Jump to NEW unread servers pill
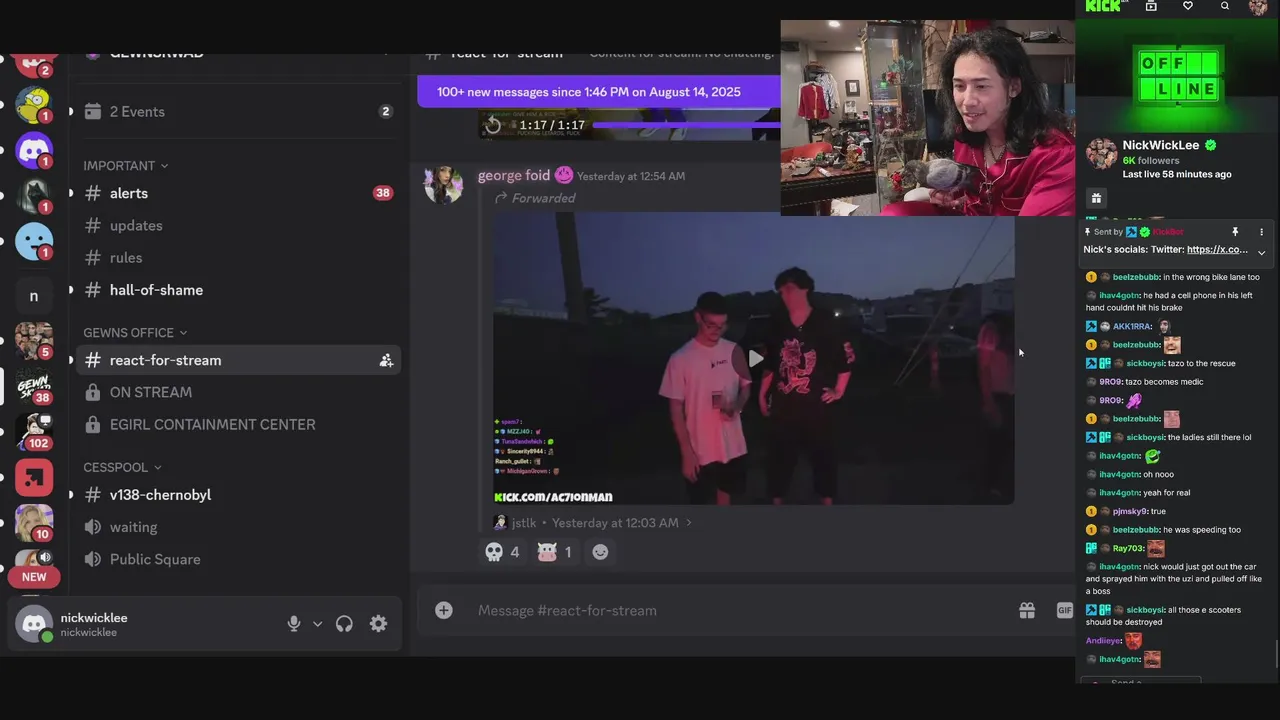The image size is (1280, 720). click(x=34, y=577)
